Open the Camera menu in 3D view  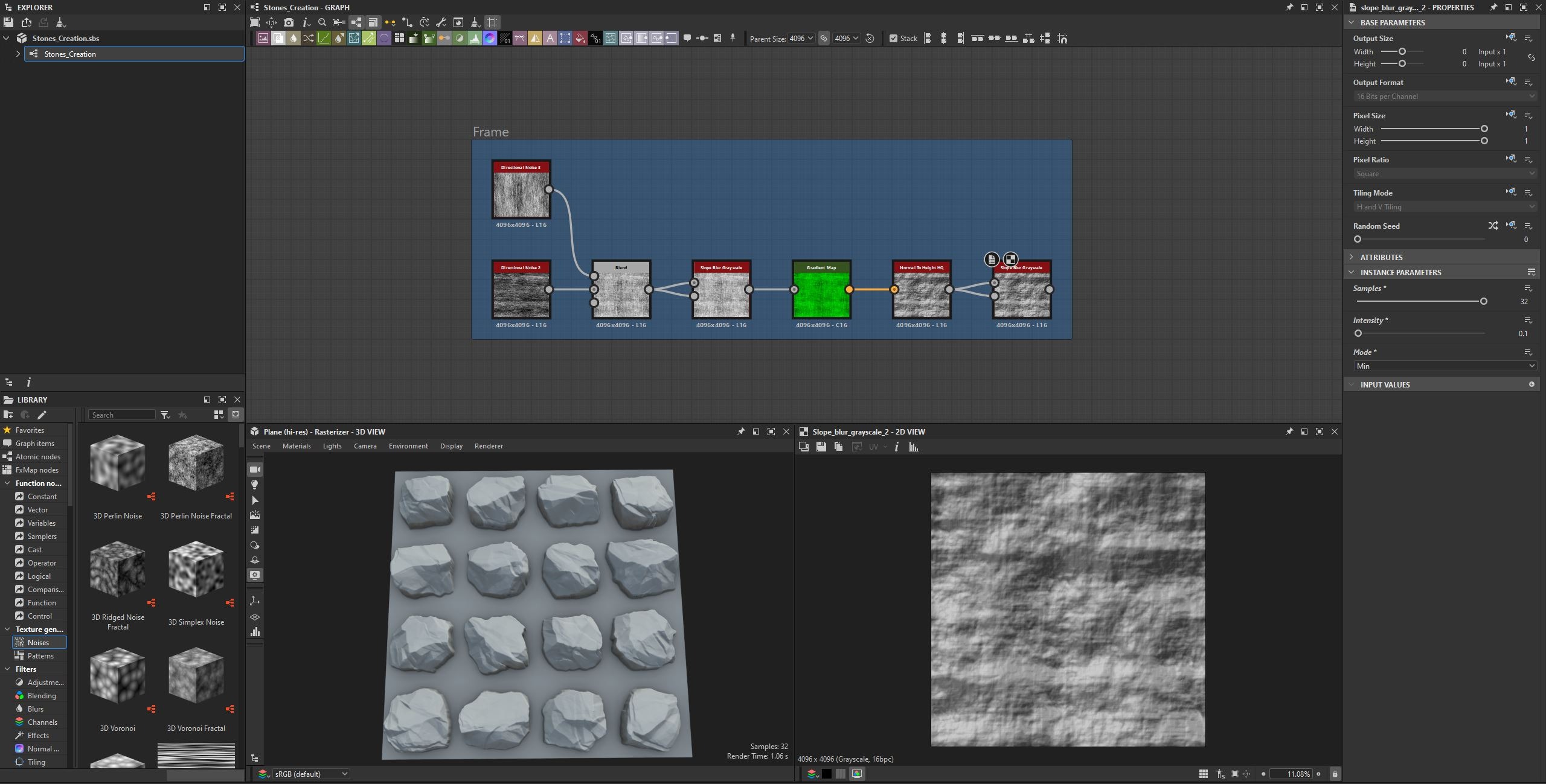point(365,446)
